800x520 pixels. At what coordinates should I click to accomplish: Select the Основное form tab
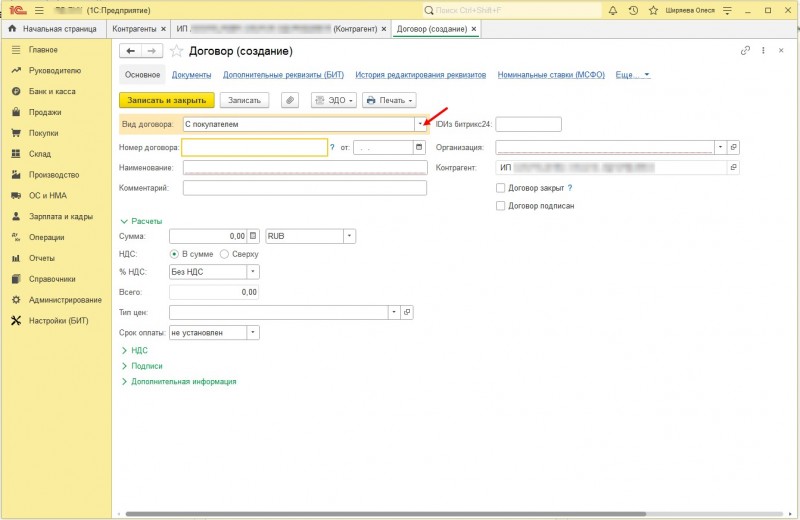click(142, 75)
